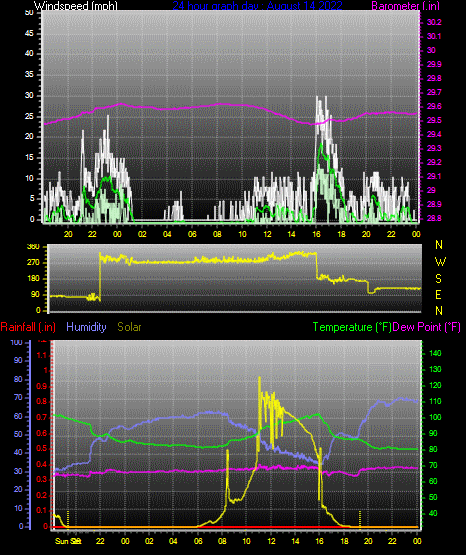Screen dimensions: 466x555
Task: Click the blue 'Humidity' legend label
Action: [x=86, y=327]
